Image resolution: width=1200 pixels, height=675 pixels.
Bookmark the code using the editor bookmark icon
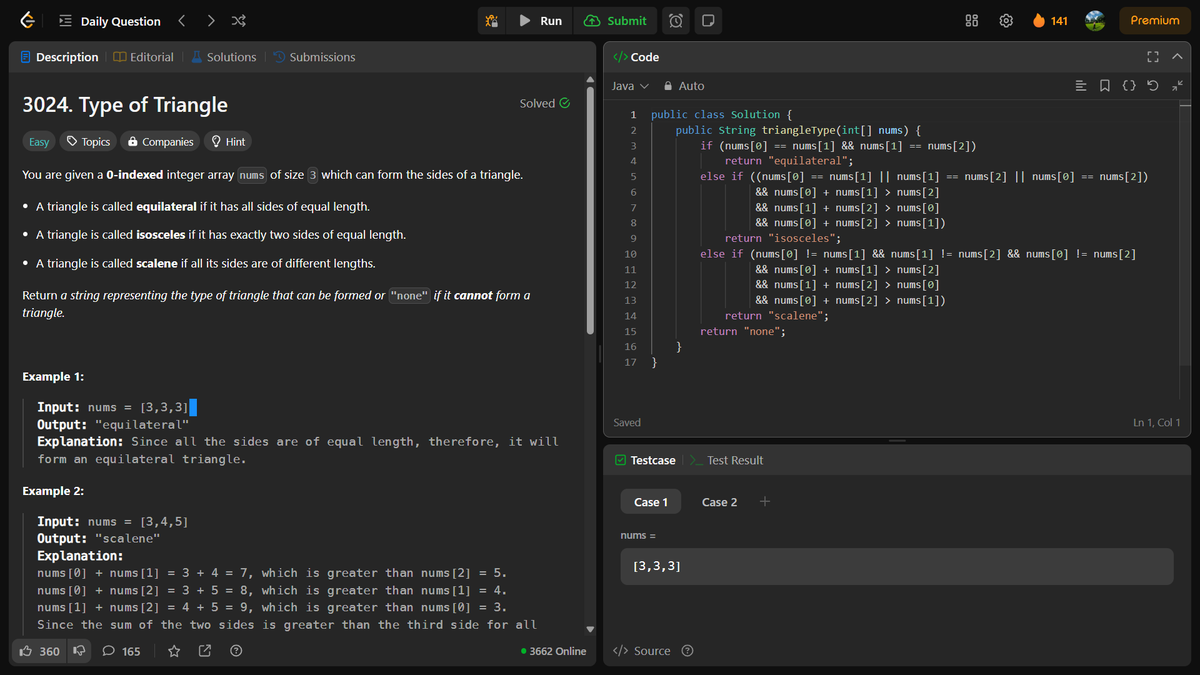(x=1105, y=86)
